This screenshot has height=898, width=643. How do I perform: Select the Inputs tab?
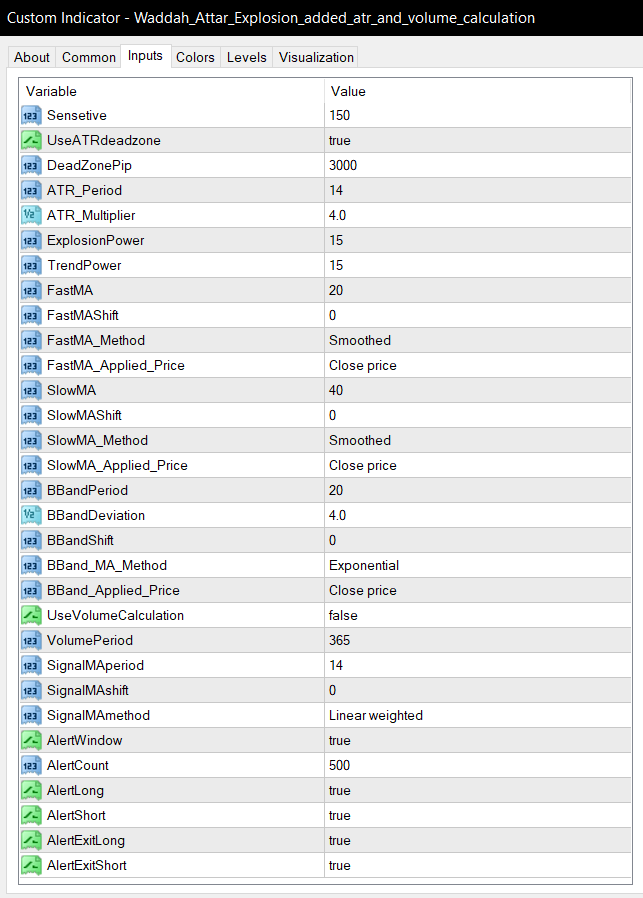pos(145,56)
